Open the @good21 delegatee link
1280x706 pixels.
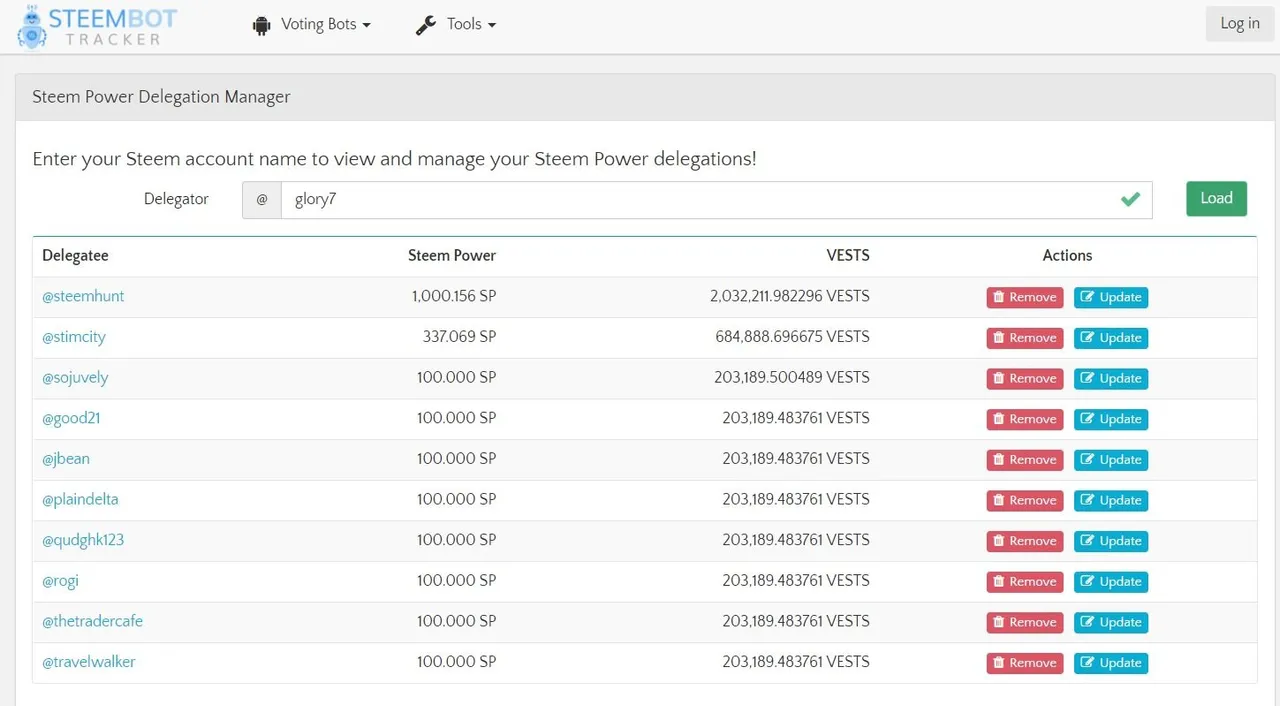pyautogui.click(x=71, y=418)
